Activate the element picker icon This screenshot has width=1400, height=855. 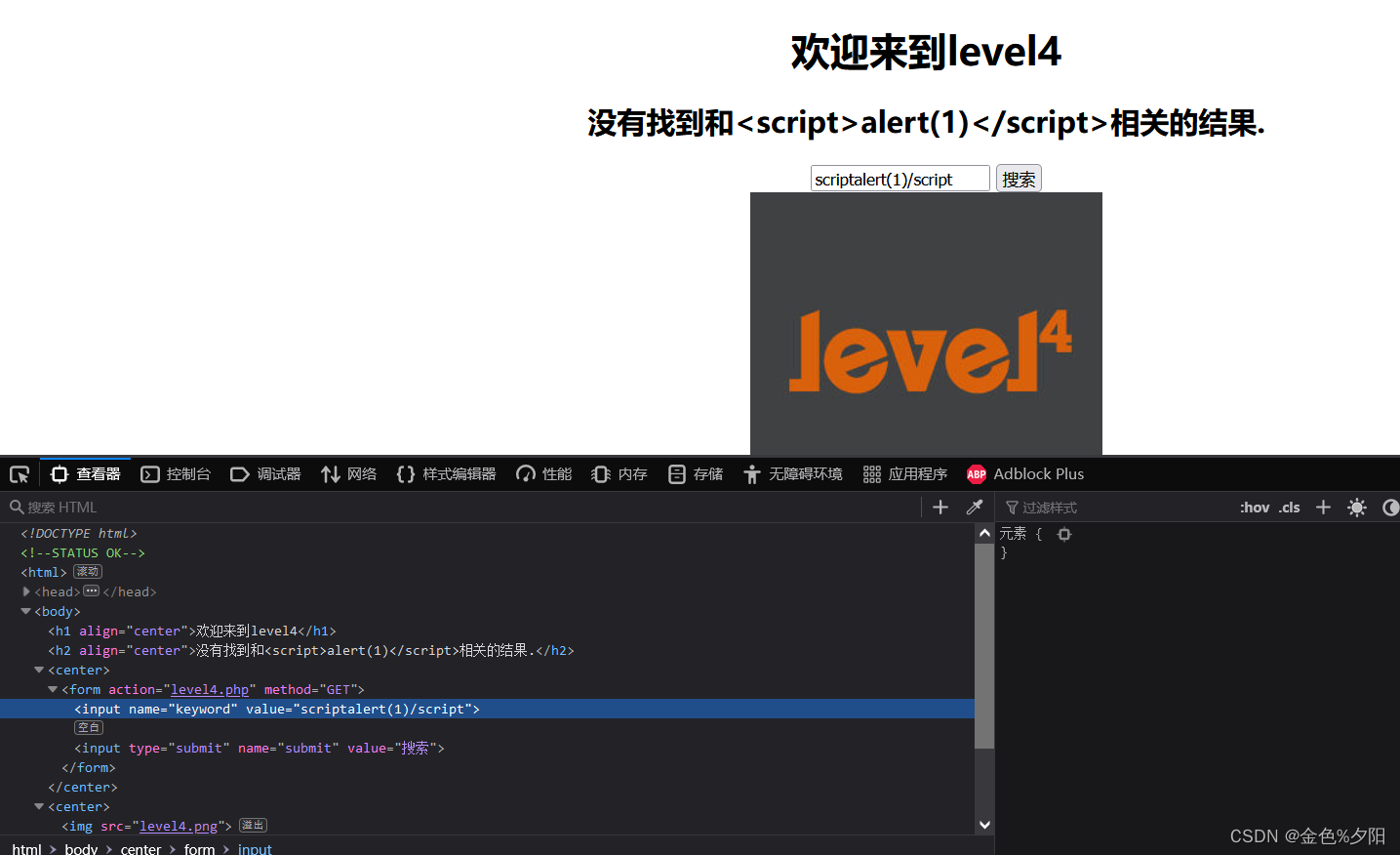tap(20, 474)
